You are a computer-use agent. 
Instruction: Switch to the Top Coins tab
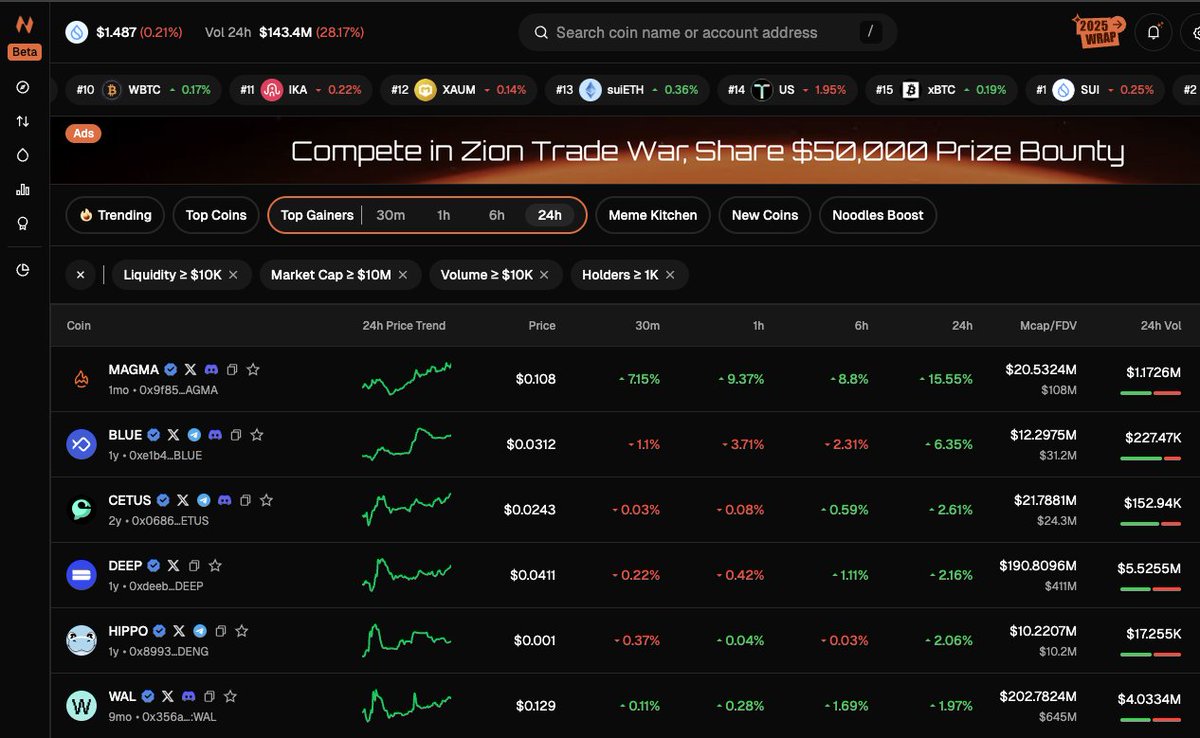216,215
